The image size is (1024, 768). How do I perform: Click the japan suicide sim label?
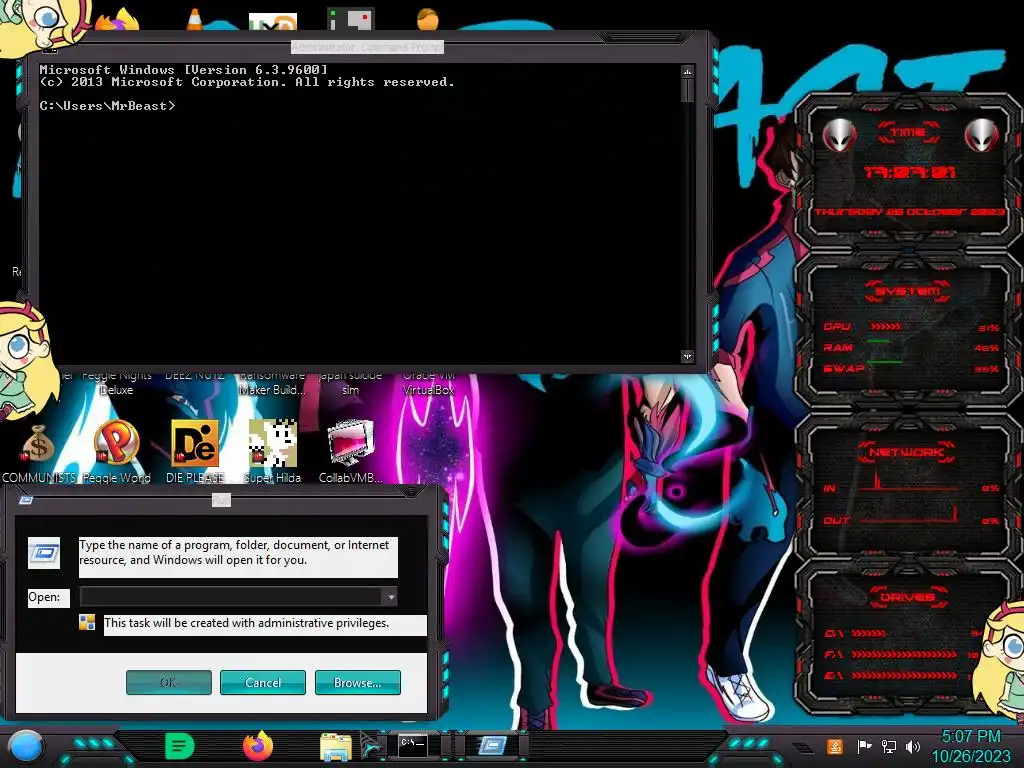click(351, 383)
